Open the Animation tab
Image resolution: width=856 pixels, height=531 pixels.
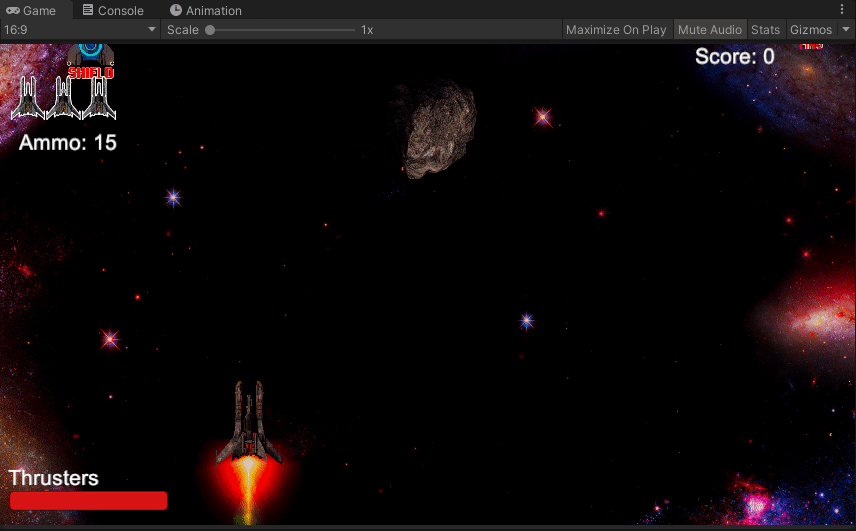click(x=206, y=10)
